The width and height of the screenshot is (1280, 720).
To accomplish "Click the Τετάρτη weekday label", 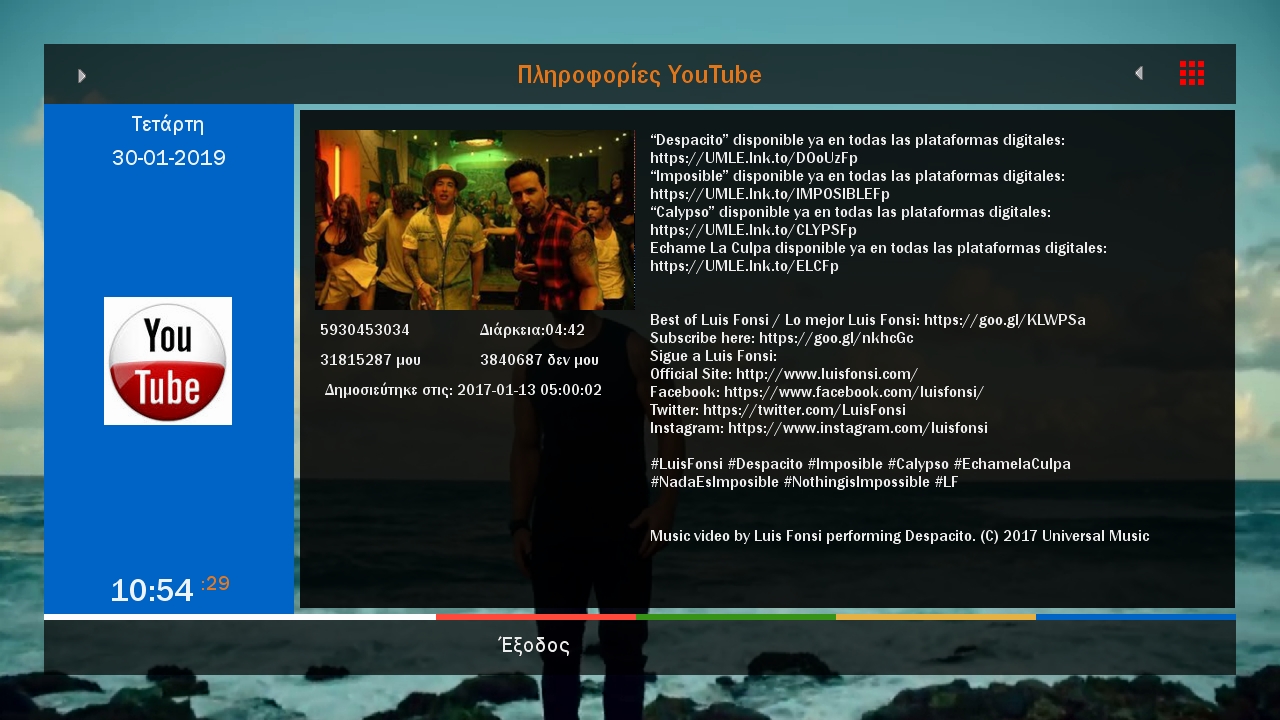I will tap(168, 125).
